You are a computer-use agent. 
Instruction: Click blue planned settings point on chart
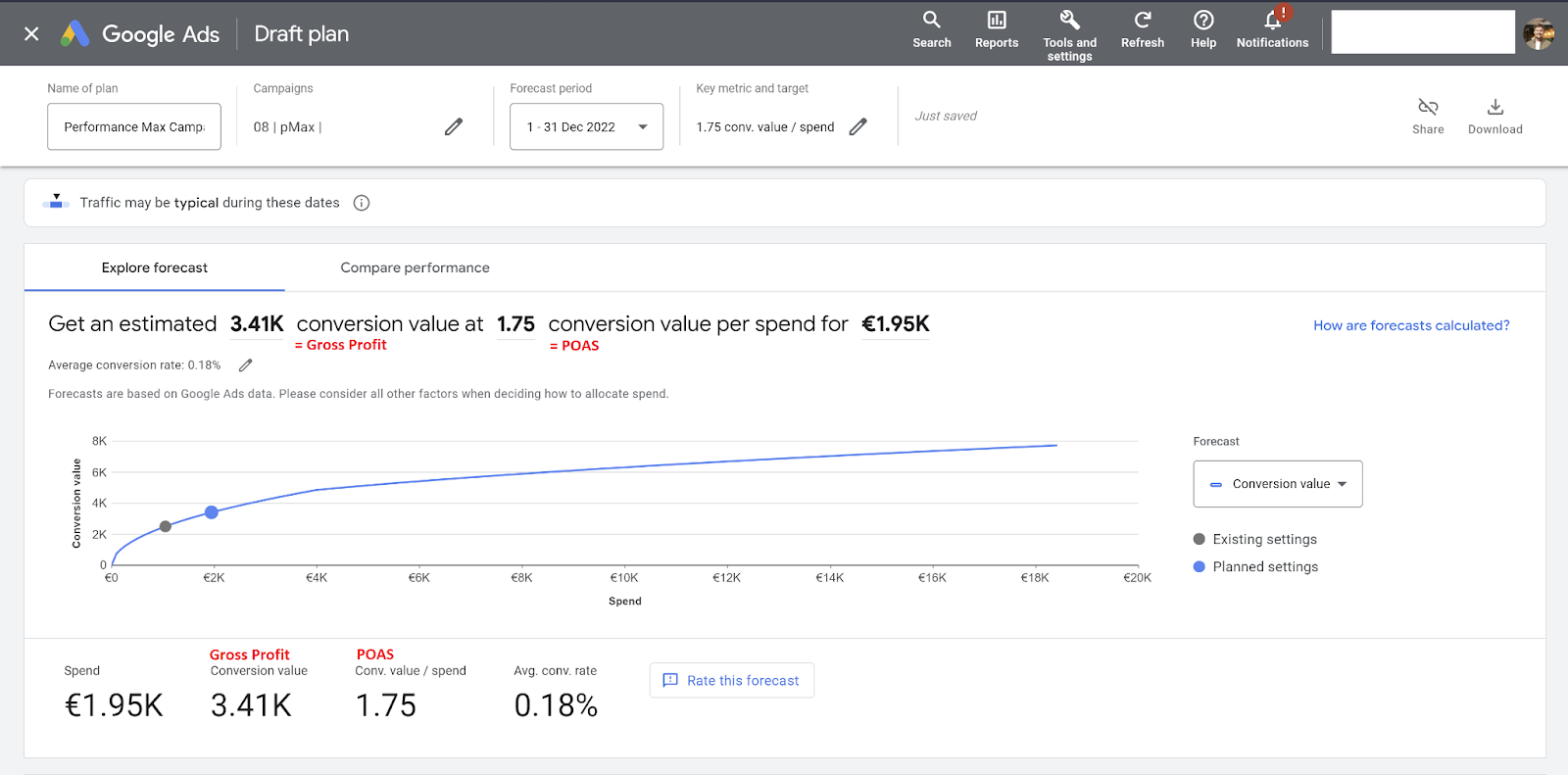(212, 512)
